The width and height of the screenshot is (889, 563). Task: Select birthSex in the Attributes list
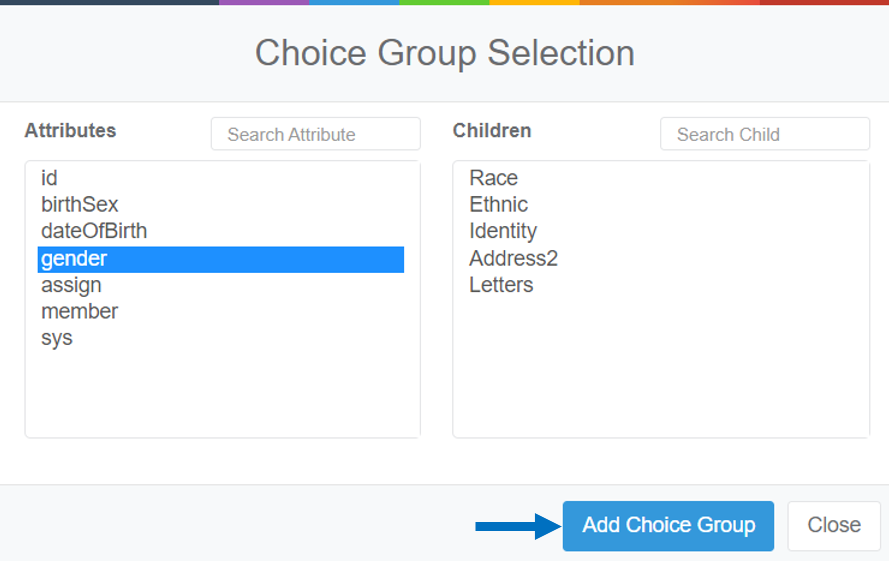point(80,205)
